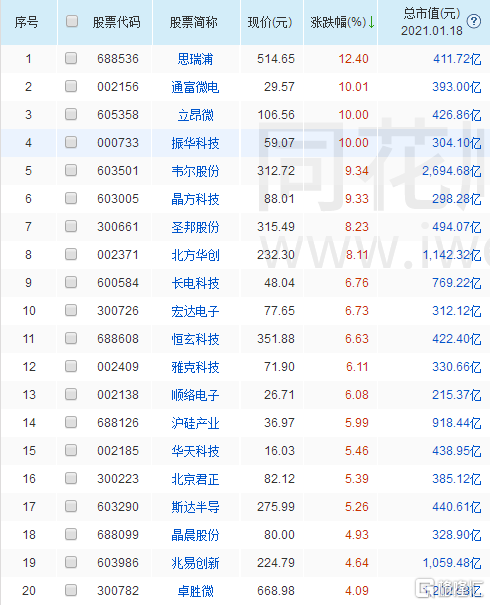Select the checkbox for row 603501

(71, 170)
